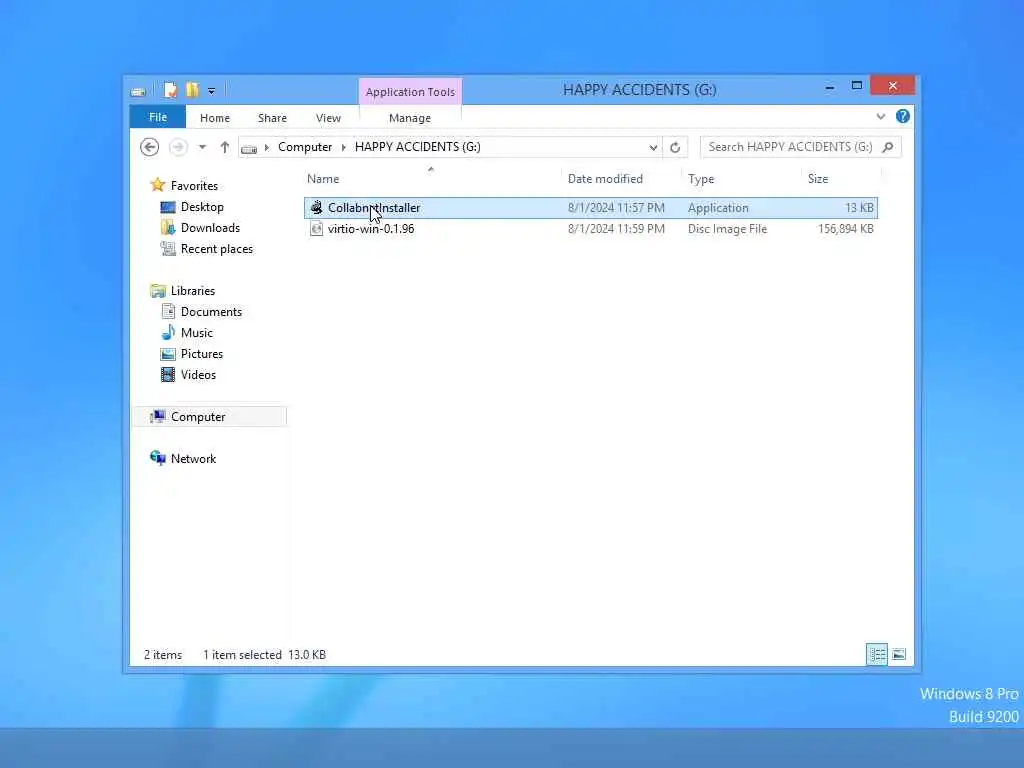This screenshot has width=1024, height=768.
Task: Select the Application Tools contextual tab
Action: pyautogui.click(x=410, y=92)
